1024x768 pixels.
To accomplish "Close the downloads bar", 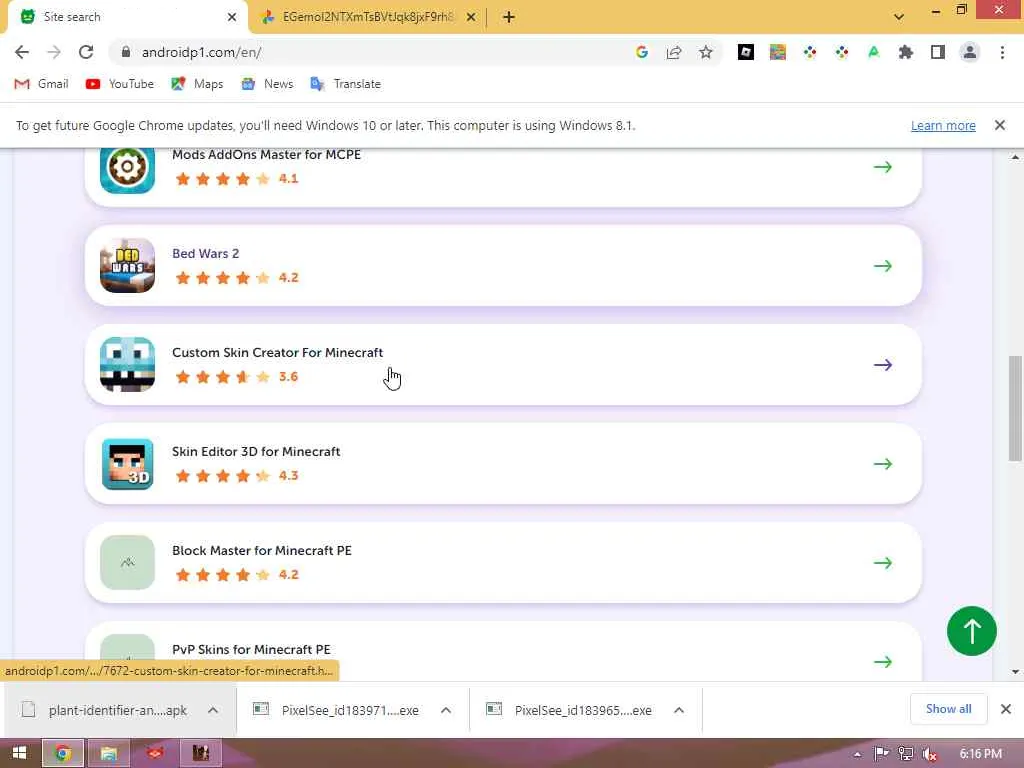I will click(x=1006, y=709).
